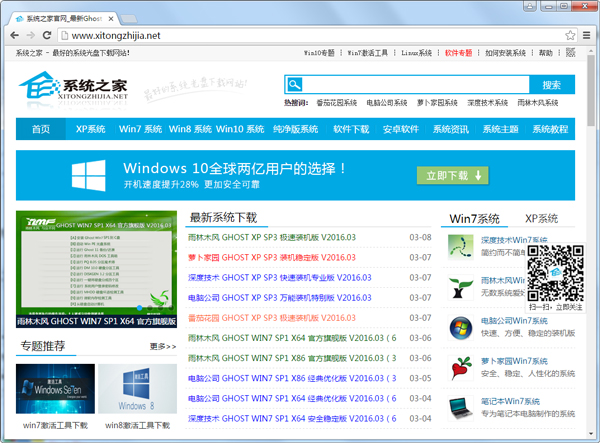The width and height of the screenshot is (600, 443).
Task: Bookmark this page with the star icon
Action: [570, 35]
